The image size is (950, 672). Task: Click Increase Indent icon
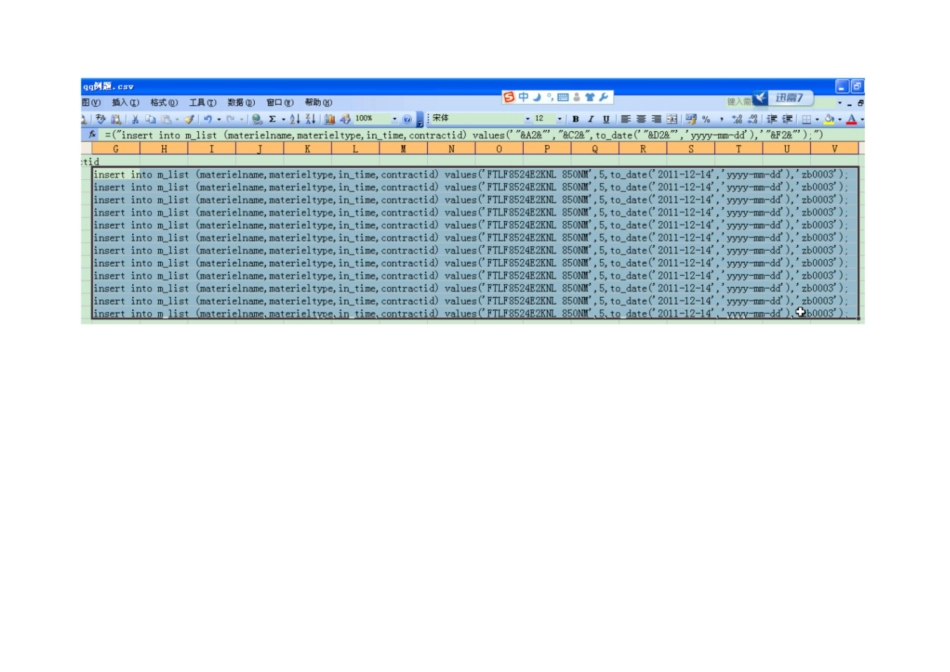(x=787, y=119)
